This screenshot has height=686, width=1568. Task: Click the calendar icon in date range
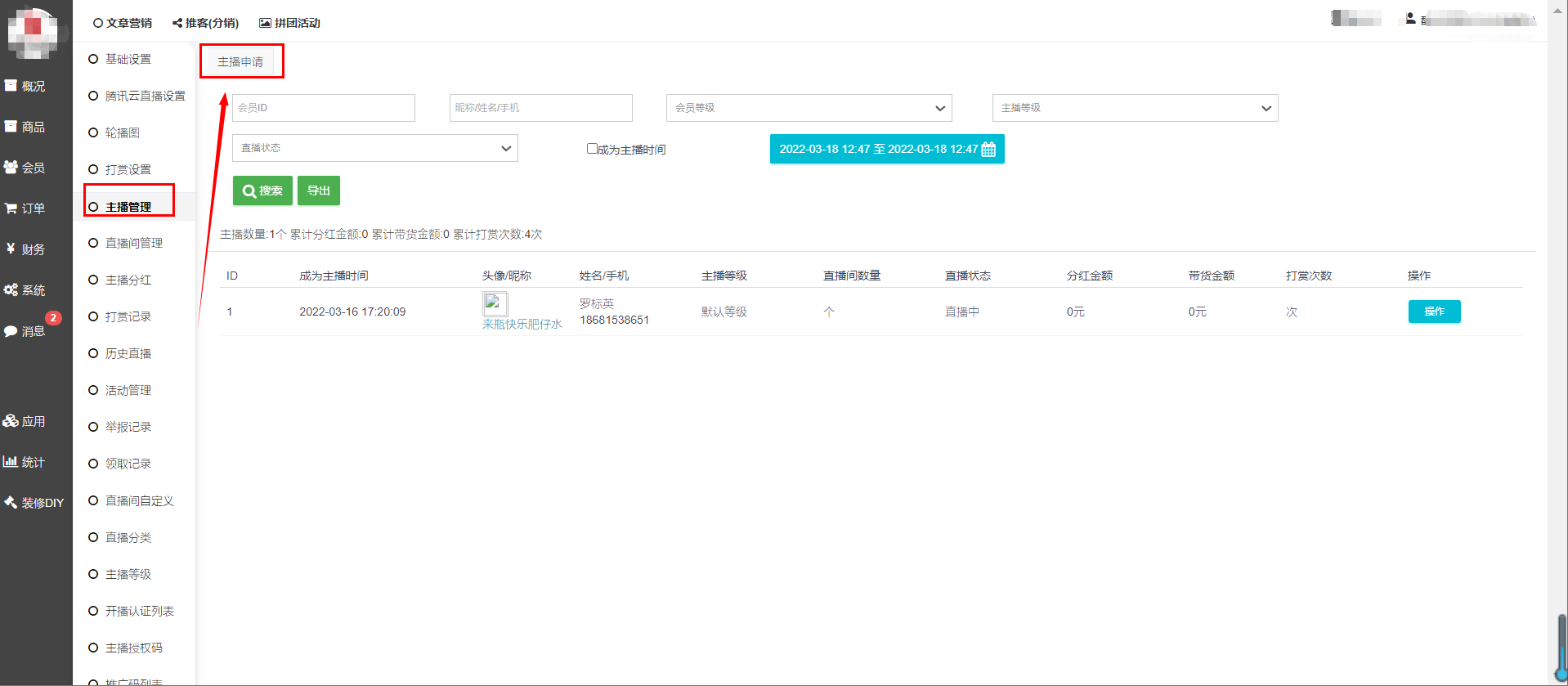point(988,150)
